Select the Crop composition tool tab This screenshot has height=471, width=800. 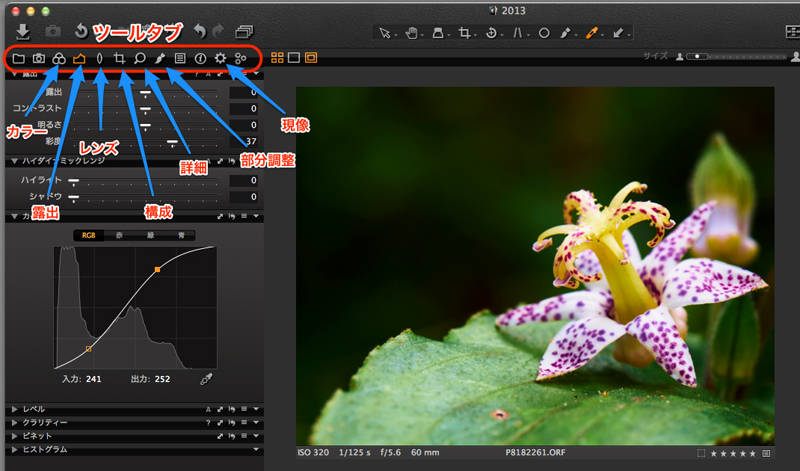click(120, 59)
